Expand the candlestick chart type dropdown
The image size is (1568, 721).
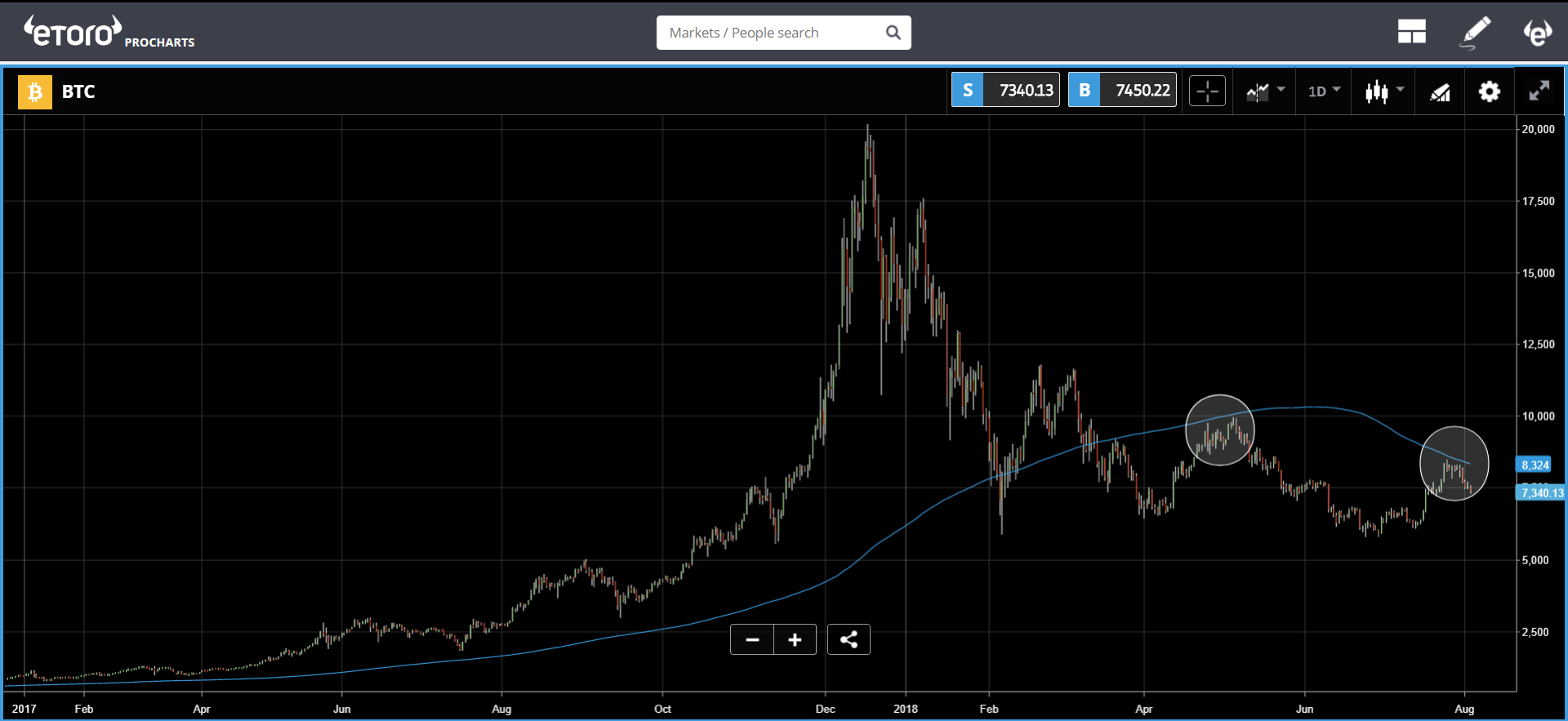1384,91
